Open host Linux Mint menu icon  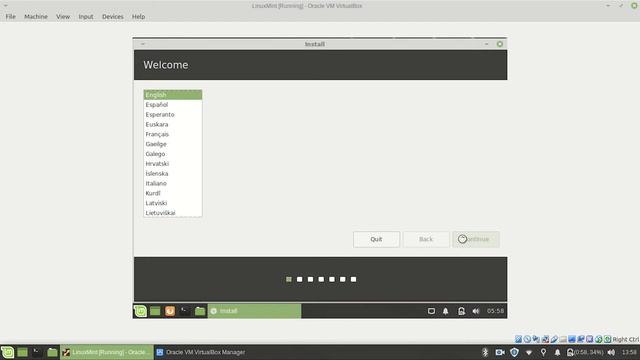(7, 352)
